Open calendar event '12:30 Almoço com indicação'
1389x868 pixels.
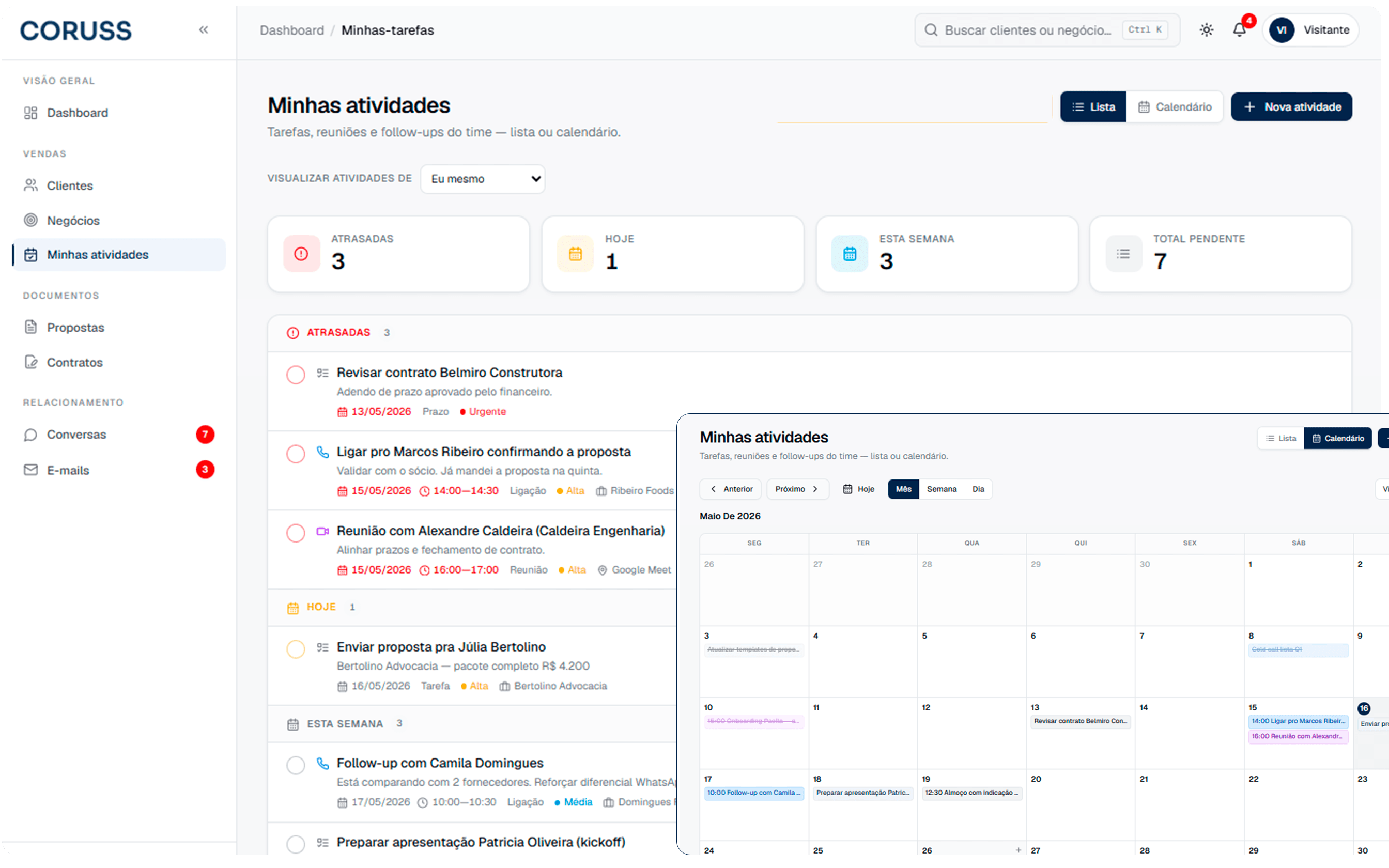tap(971, 794)
